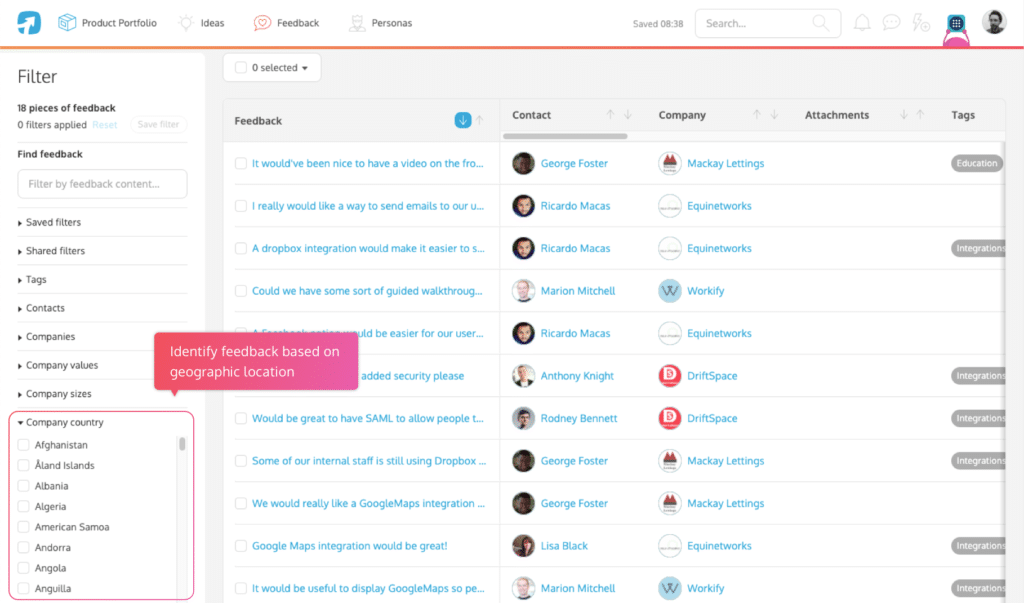Check the Albania country filter

(24, 486)
